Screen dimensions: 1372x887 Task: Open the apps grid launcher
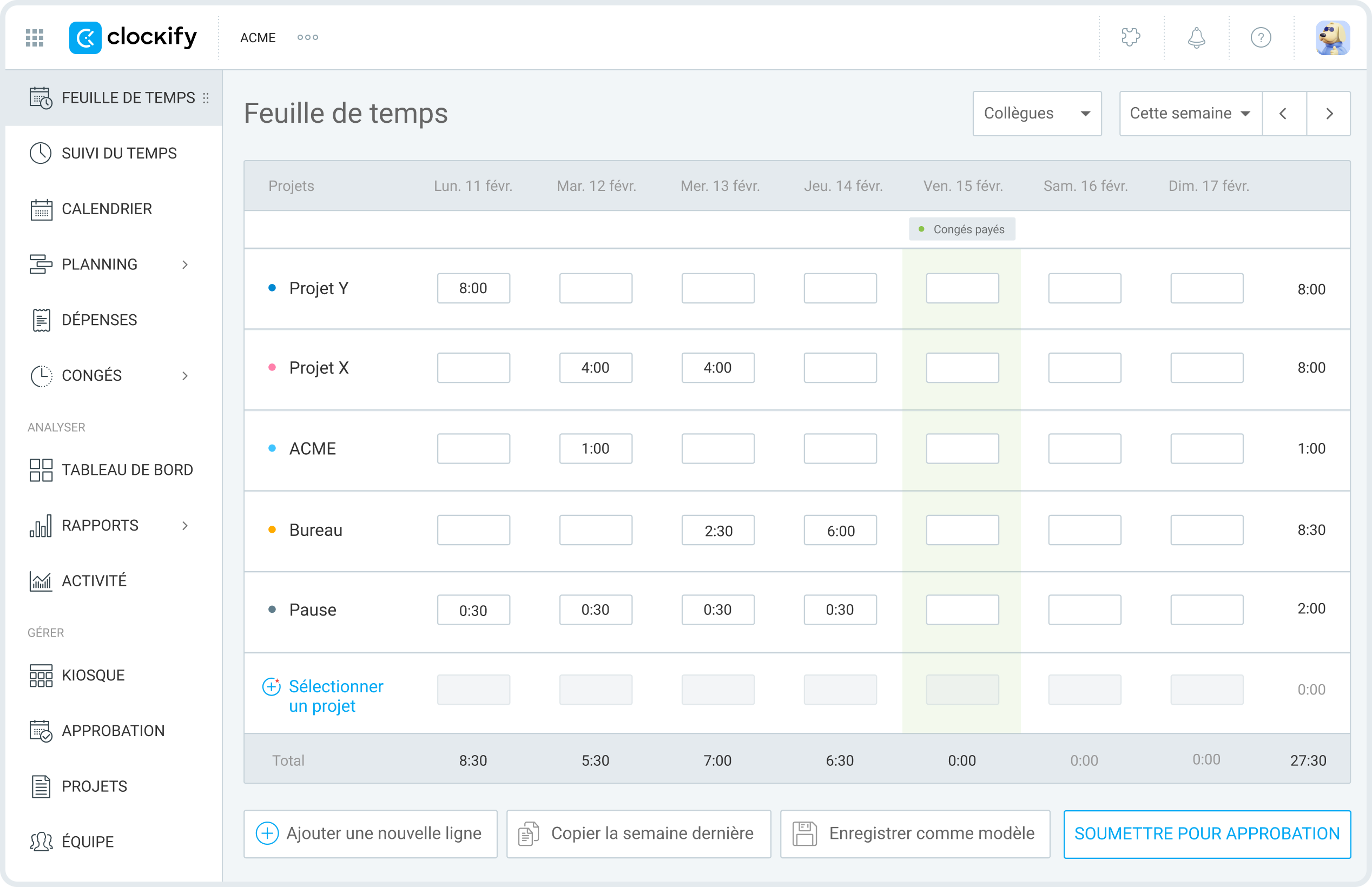[34, 37]
